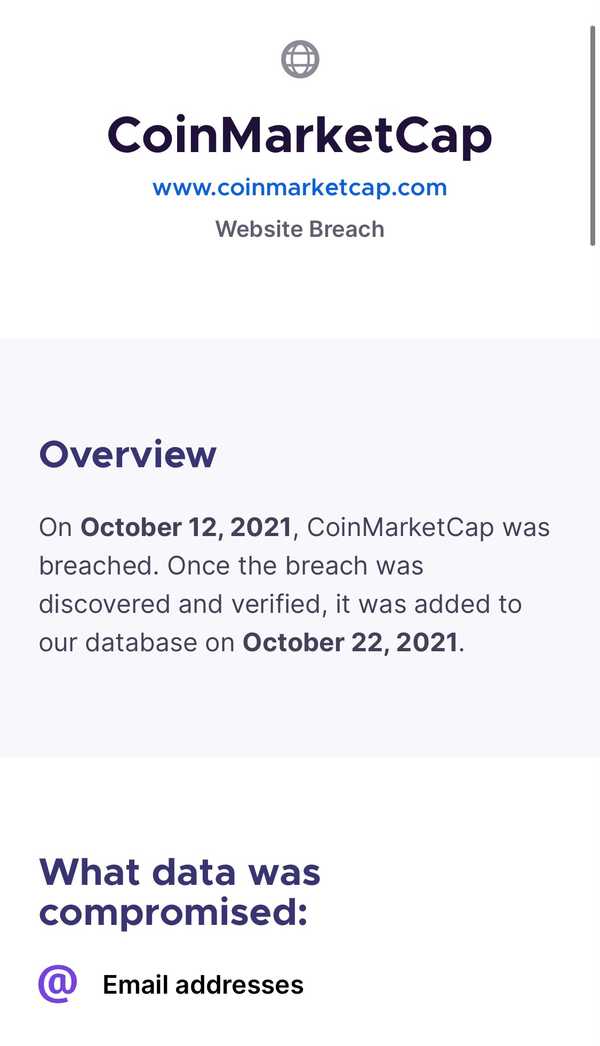Click the large CoinMarketCap page title
Viewport: 600px width, 1046px height.
[x=300, y=136]
